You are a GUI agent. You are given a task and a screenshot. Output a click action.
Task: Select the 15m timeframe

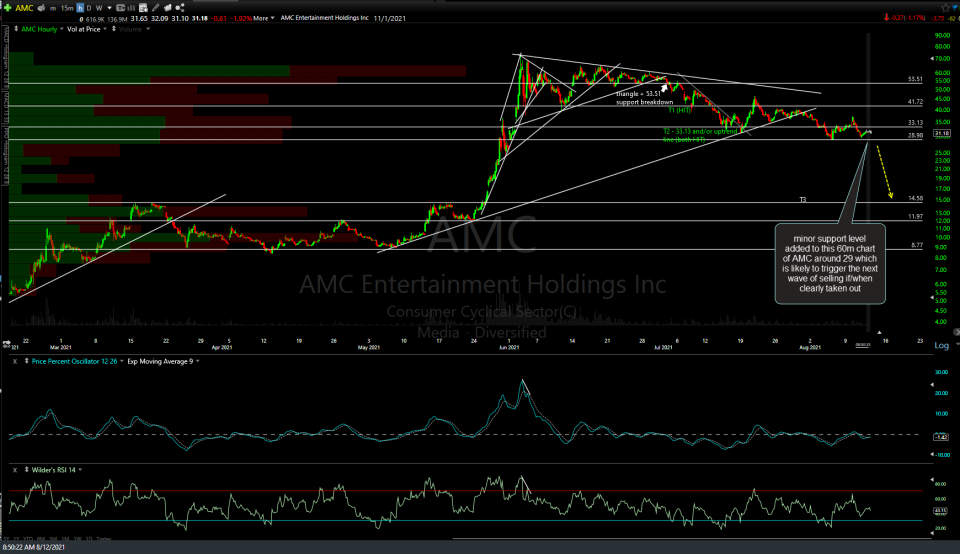click(x=67, y=9)
